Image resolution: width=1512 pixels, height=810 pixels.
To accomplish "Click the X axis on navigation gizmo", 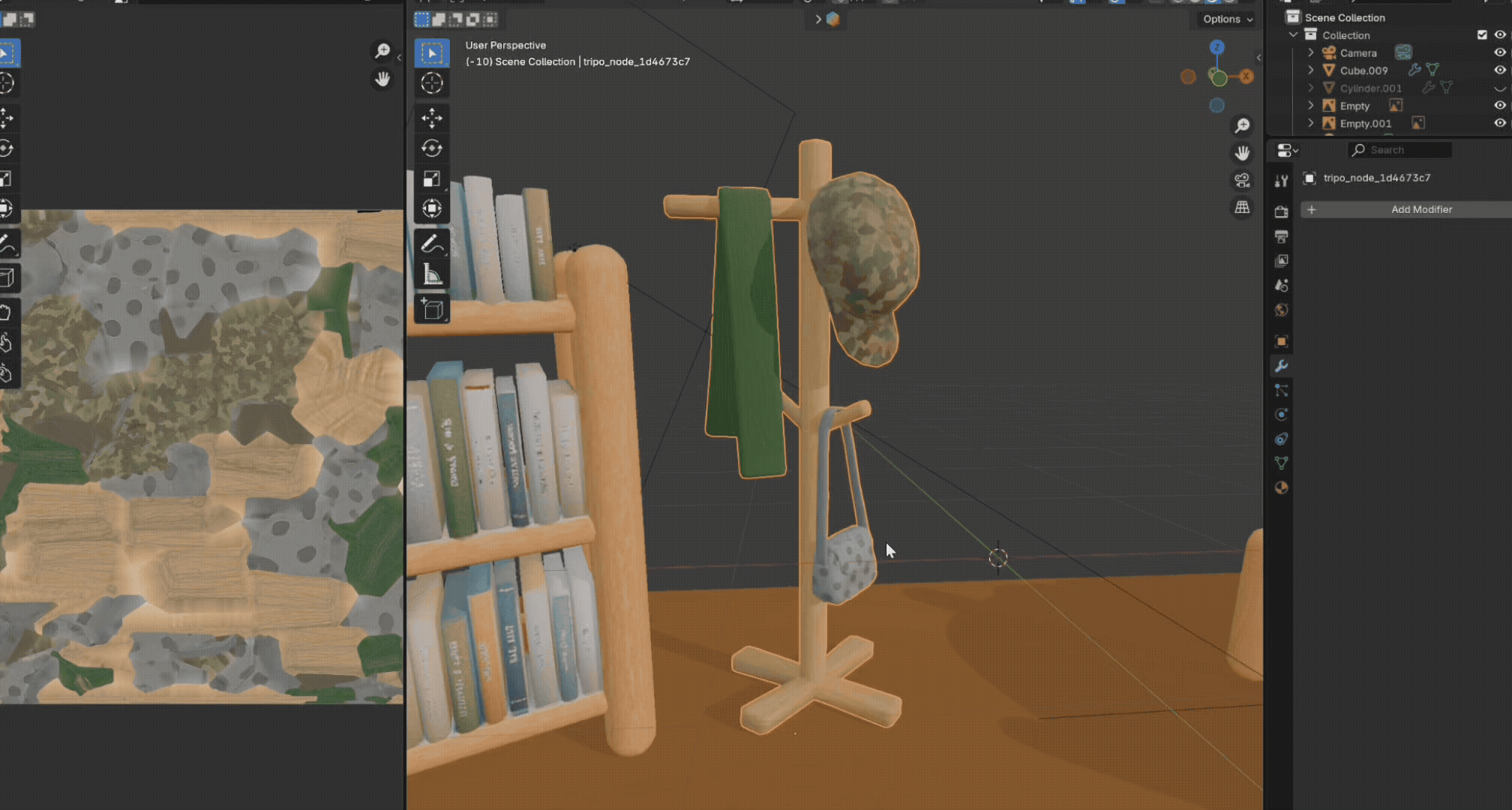I will point(1246,76).
